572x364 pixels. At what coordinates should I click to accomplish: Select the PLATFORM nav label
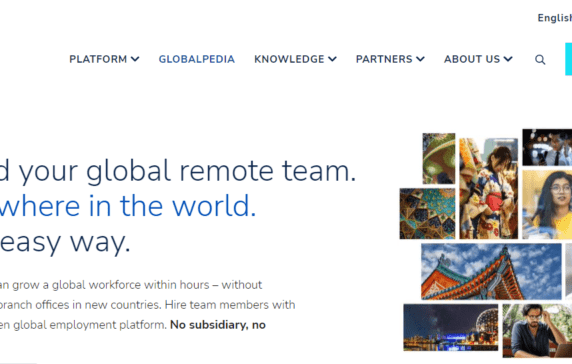tap(98, 59)
